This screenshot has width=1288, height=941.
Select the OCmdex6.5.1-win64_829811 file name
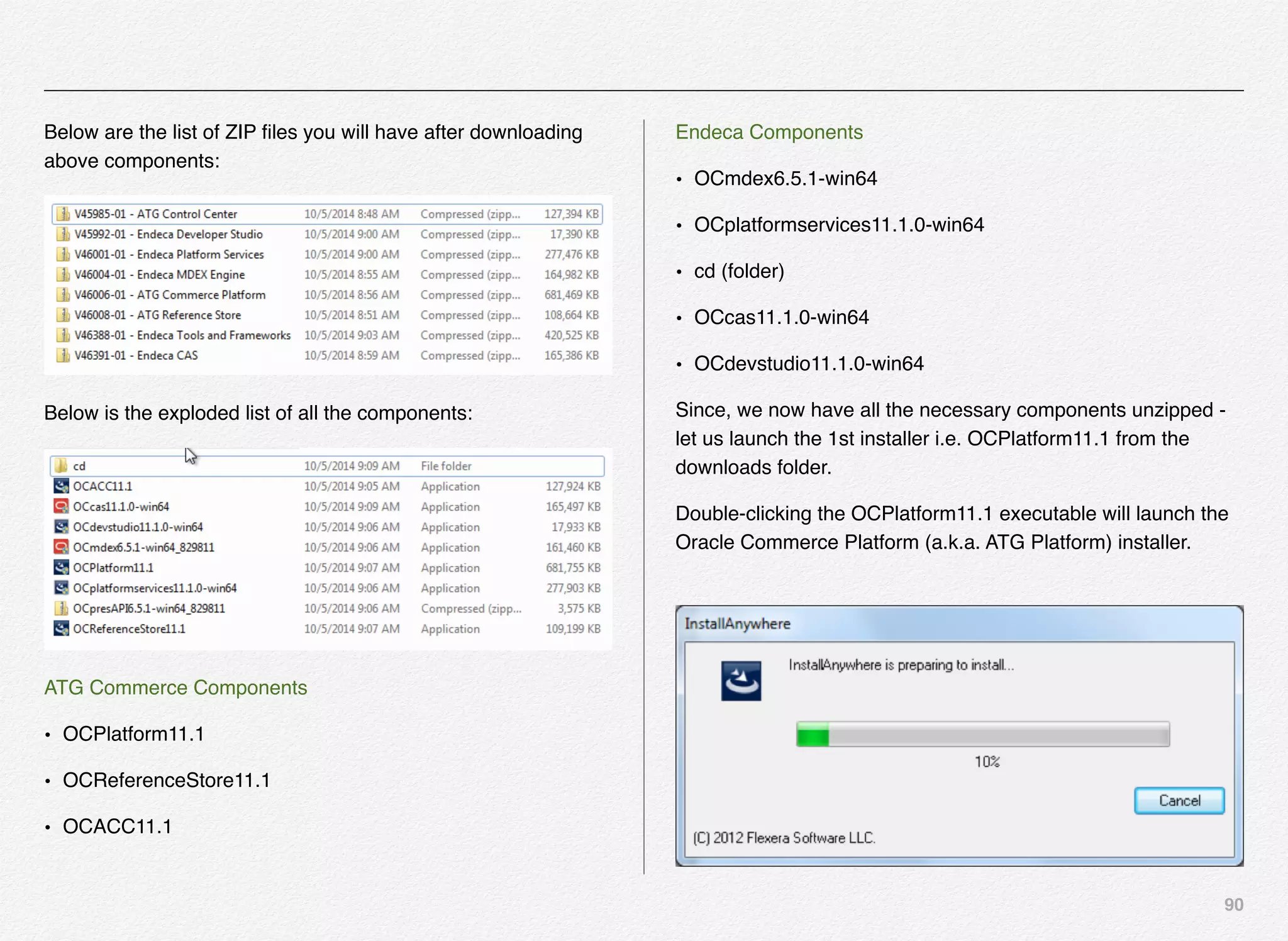[143, 547]
